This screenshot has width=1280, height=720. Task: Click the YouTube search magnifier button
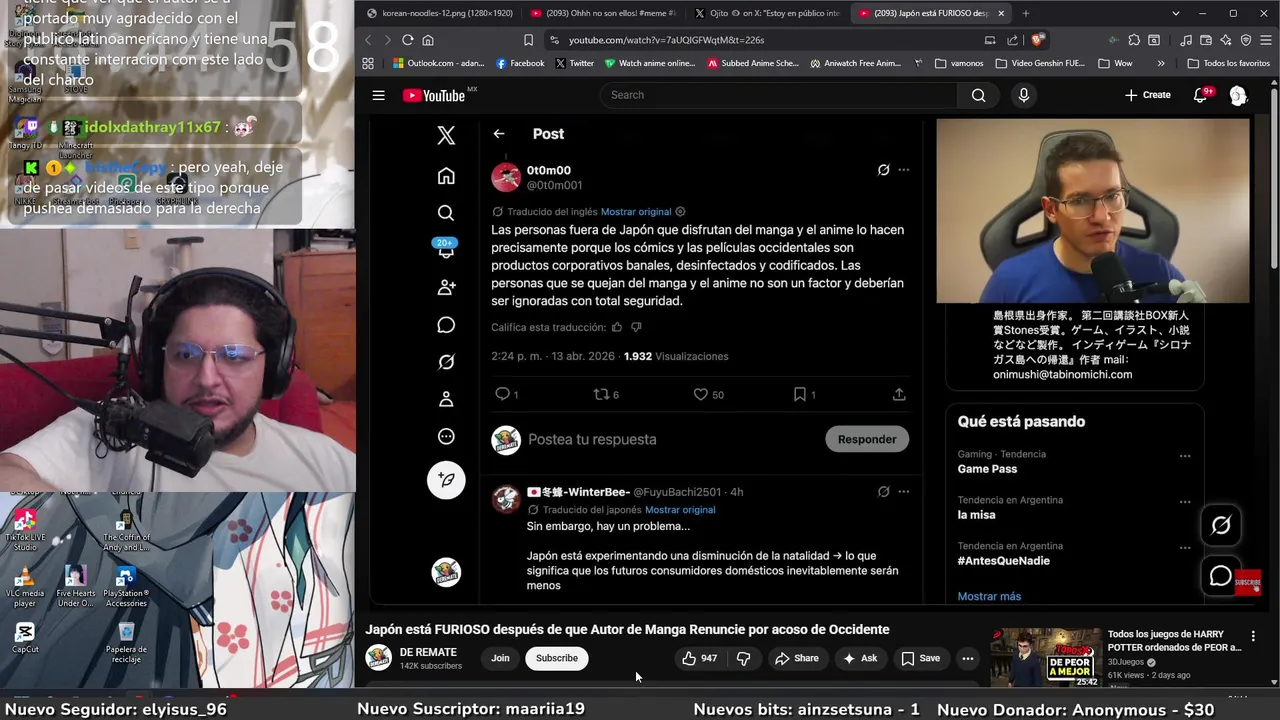pyautogui.click(x=978, y=95)
